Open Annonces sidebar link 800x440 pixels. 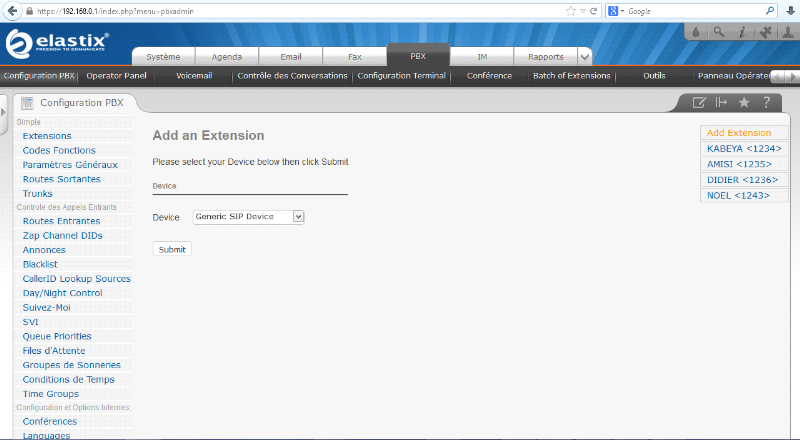click(x=44, y=250)
